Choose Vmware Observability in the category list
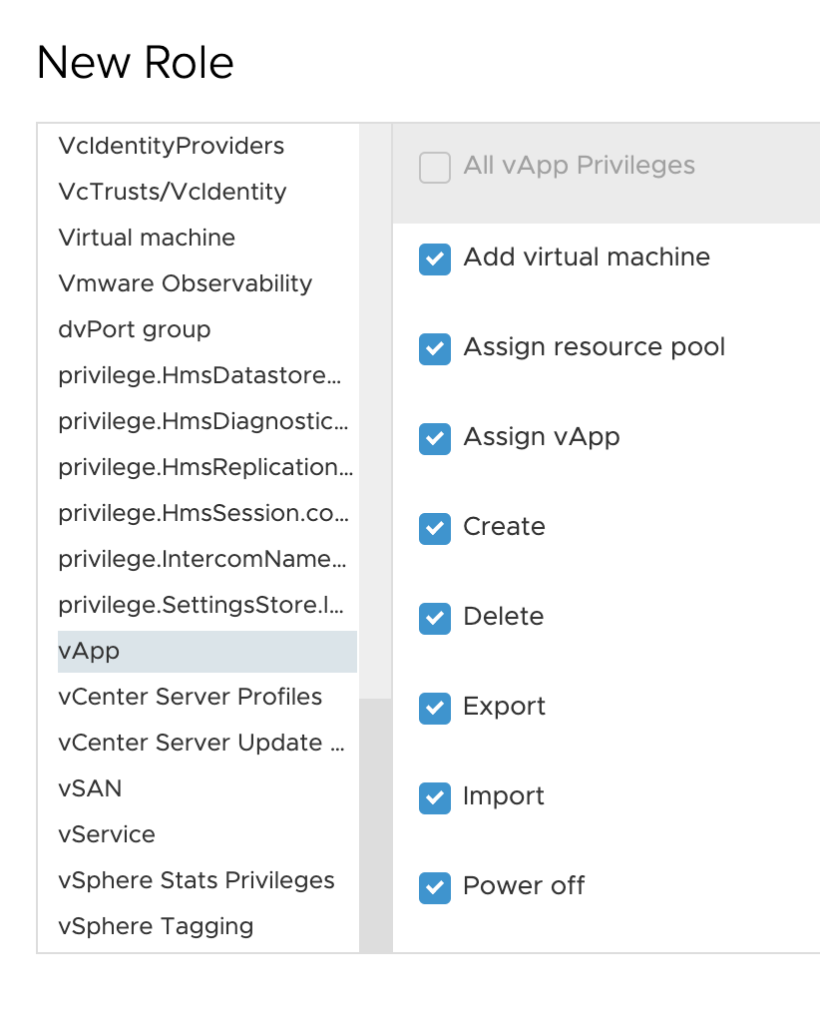 (185, 283)
